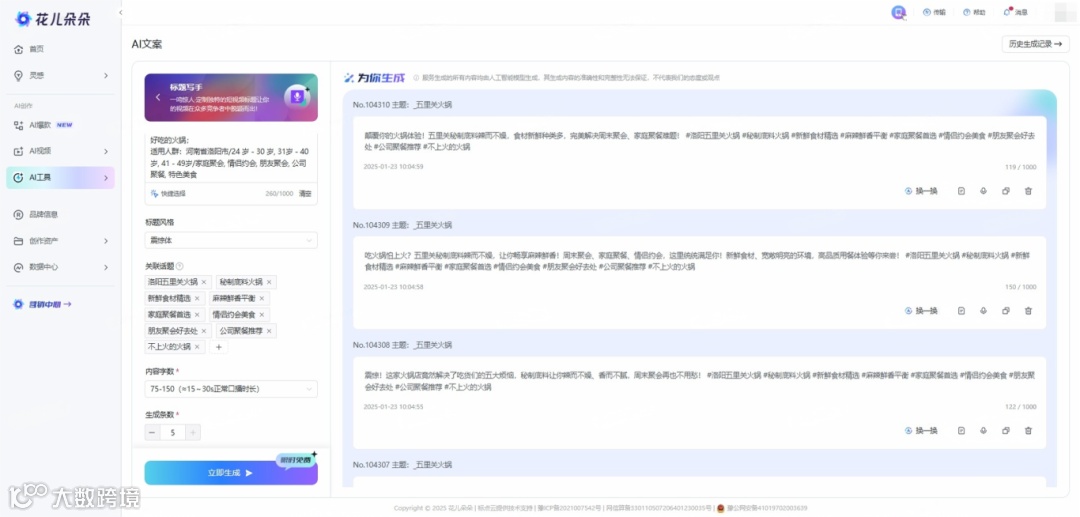1080x517 pixels.
Task: Decrease 生成条数 with minus button
Action: [152, 432]
